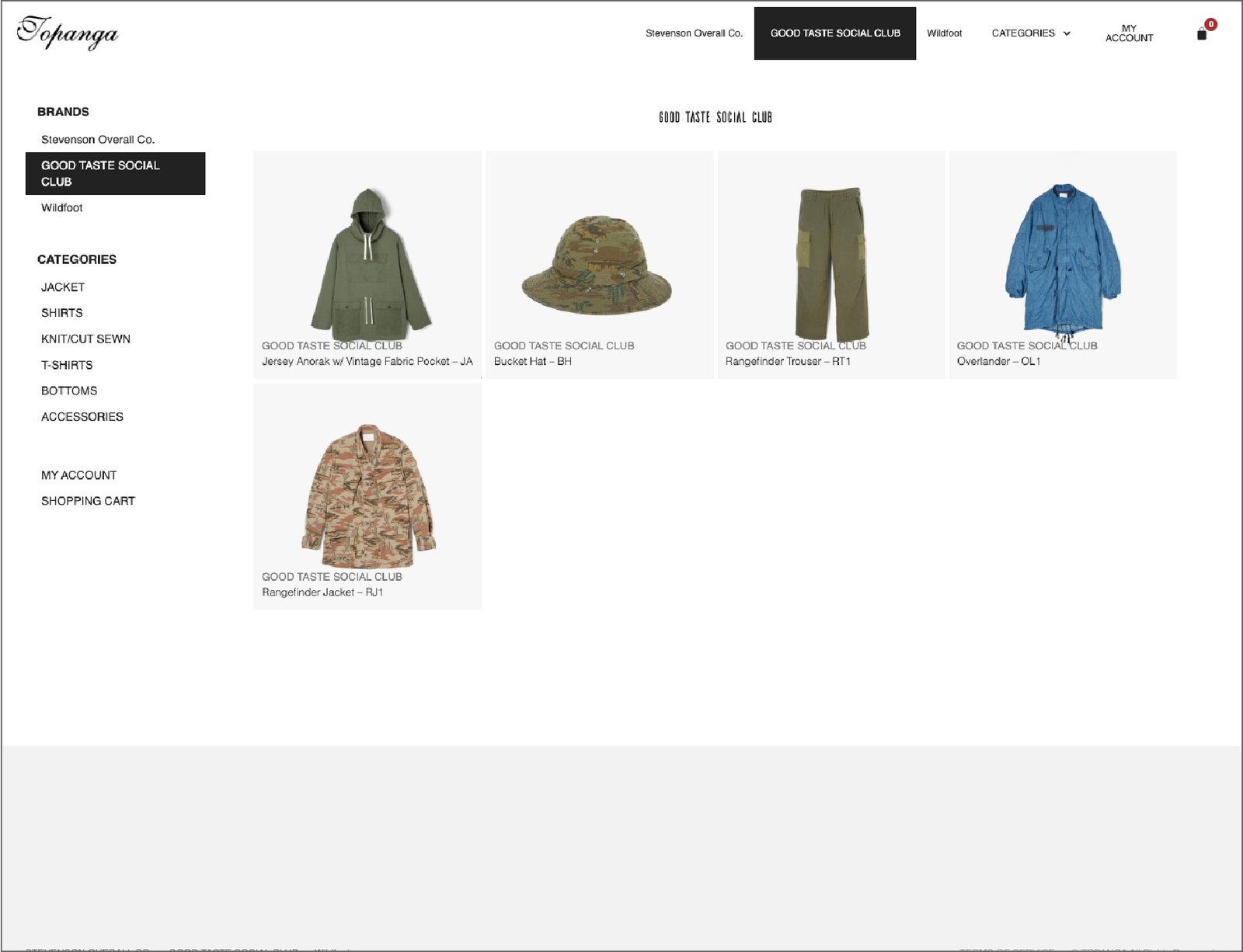The image size is (1243, 952).
Task: Choose Wildfoot in sidebar brands
Action: [61, 208]
